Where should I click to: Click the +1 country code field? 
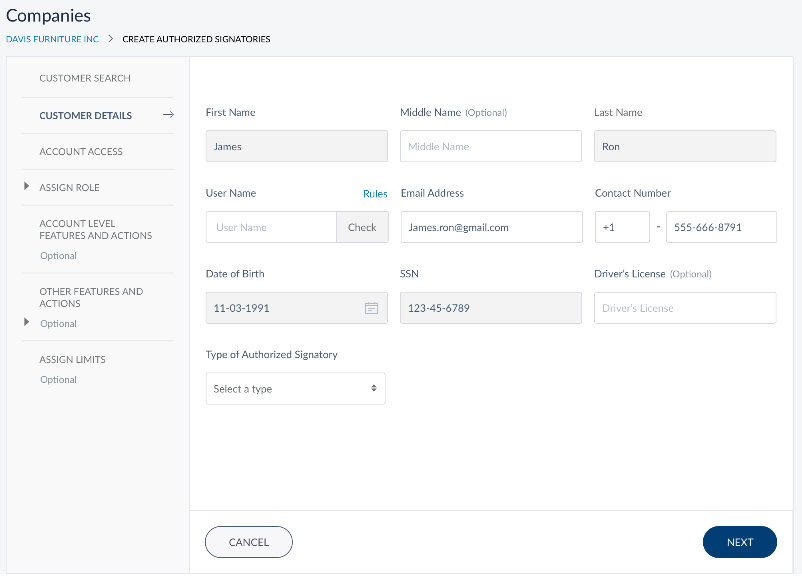[x=622, y=227]
